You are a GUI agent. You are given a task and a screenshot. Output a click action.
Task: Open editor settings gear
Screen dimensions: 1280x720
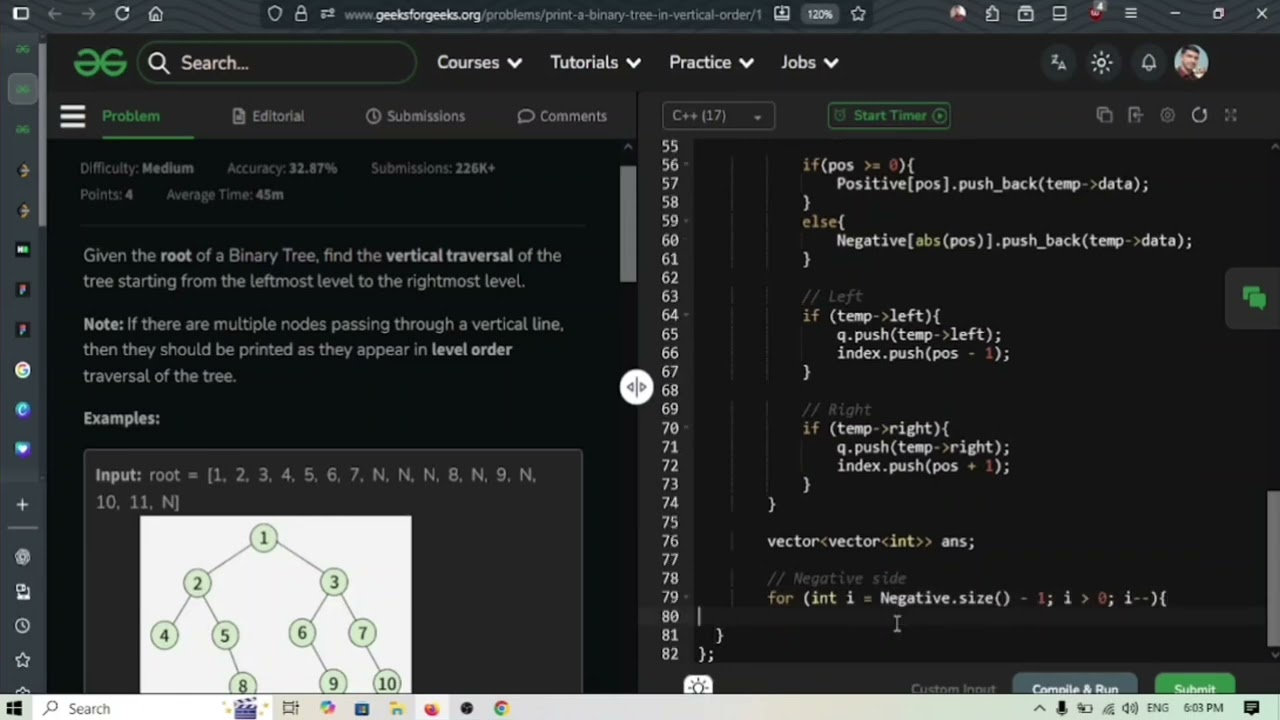coord(1167,116)
